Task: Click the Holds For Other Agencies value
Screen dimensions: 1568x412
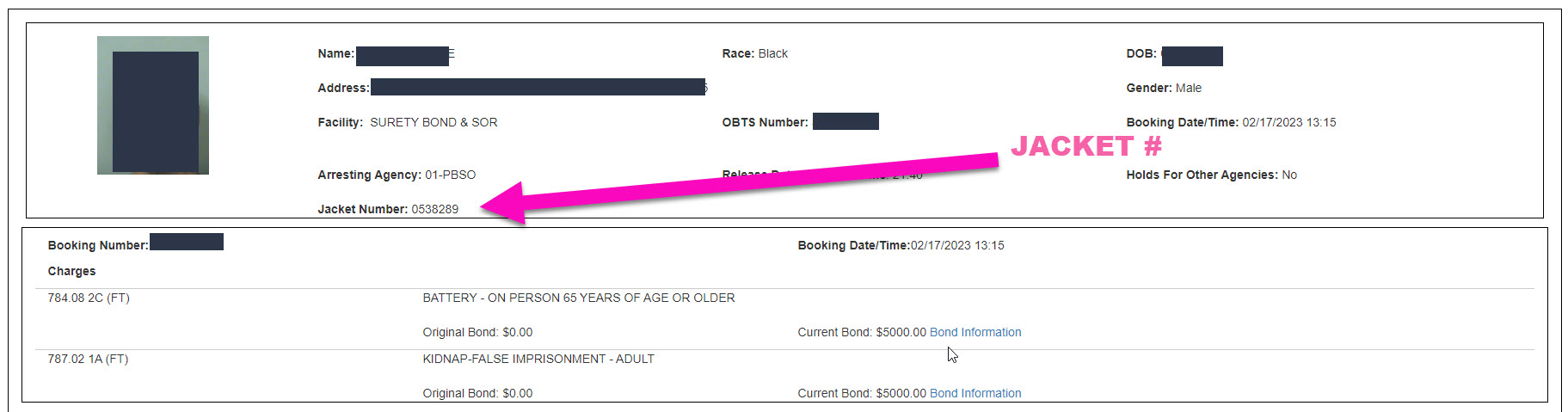Action: pyautogui.click(x=1288, y=175)
